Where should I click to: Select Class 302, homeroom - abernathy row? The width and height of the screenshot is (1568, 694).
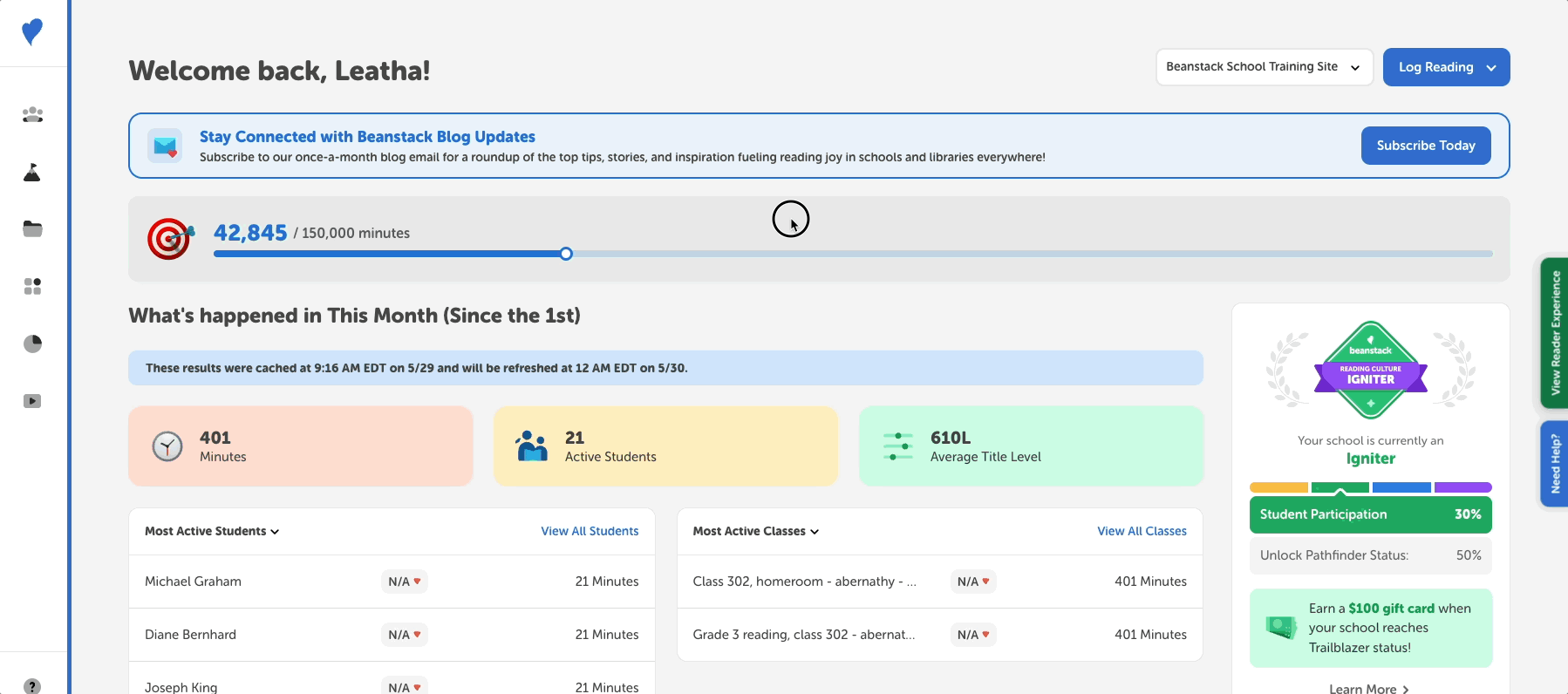tap(940, 582)
